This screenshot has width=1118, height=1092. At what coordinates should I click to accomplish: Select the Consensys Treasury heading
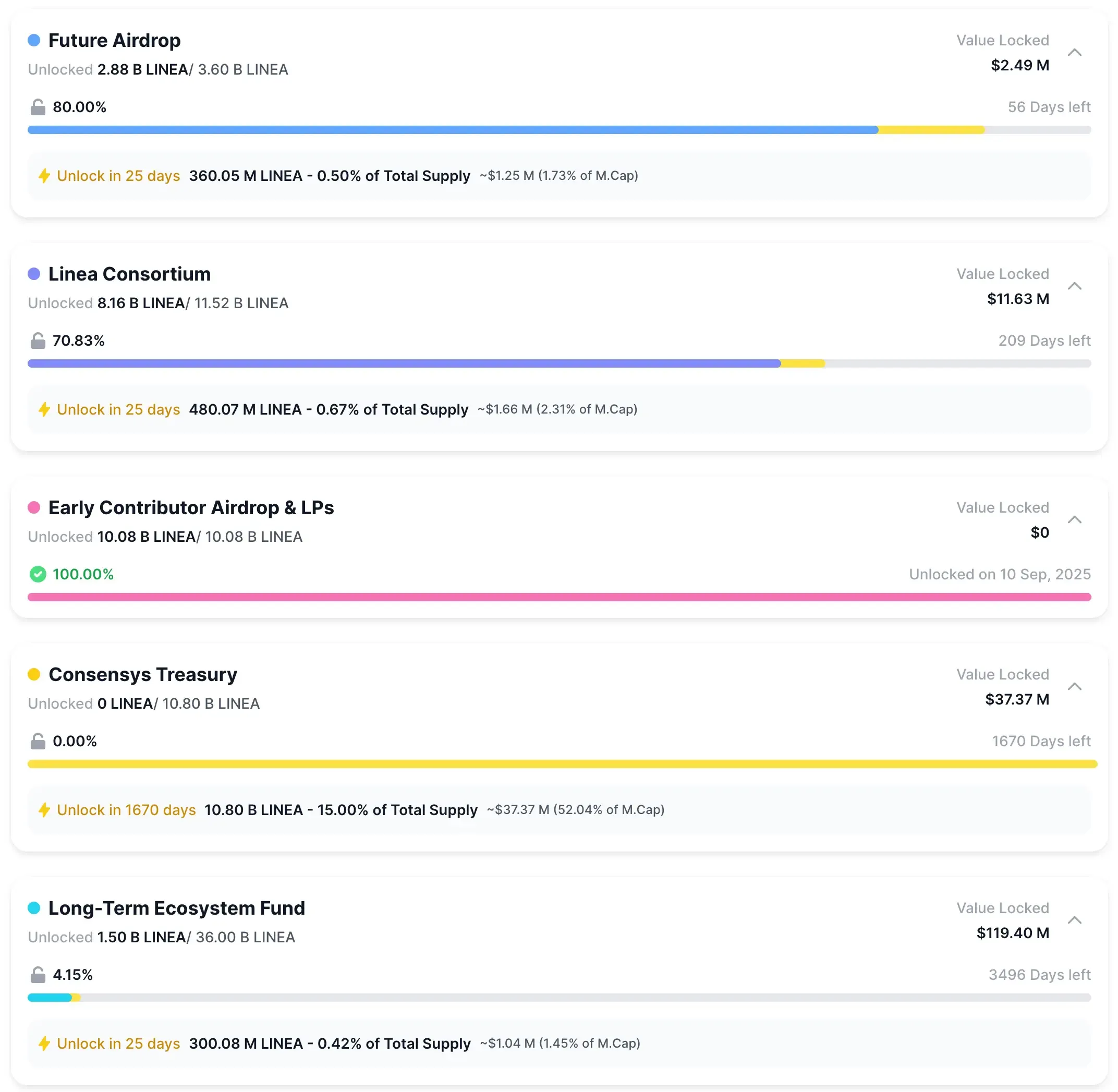(x=142, y=674)
